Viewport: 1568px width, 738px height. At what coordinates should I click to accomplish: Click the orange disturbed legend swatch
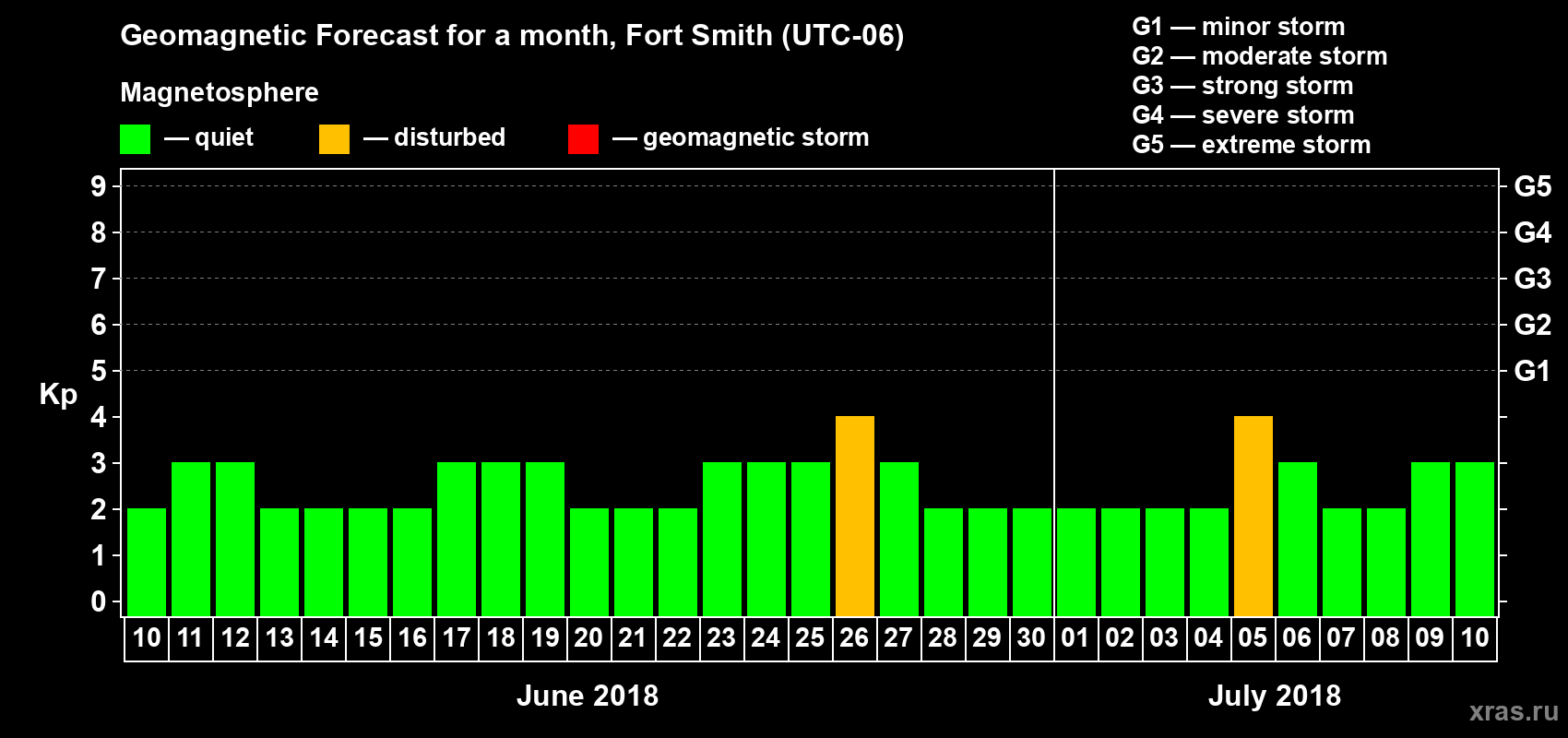(334, 139)
